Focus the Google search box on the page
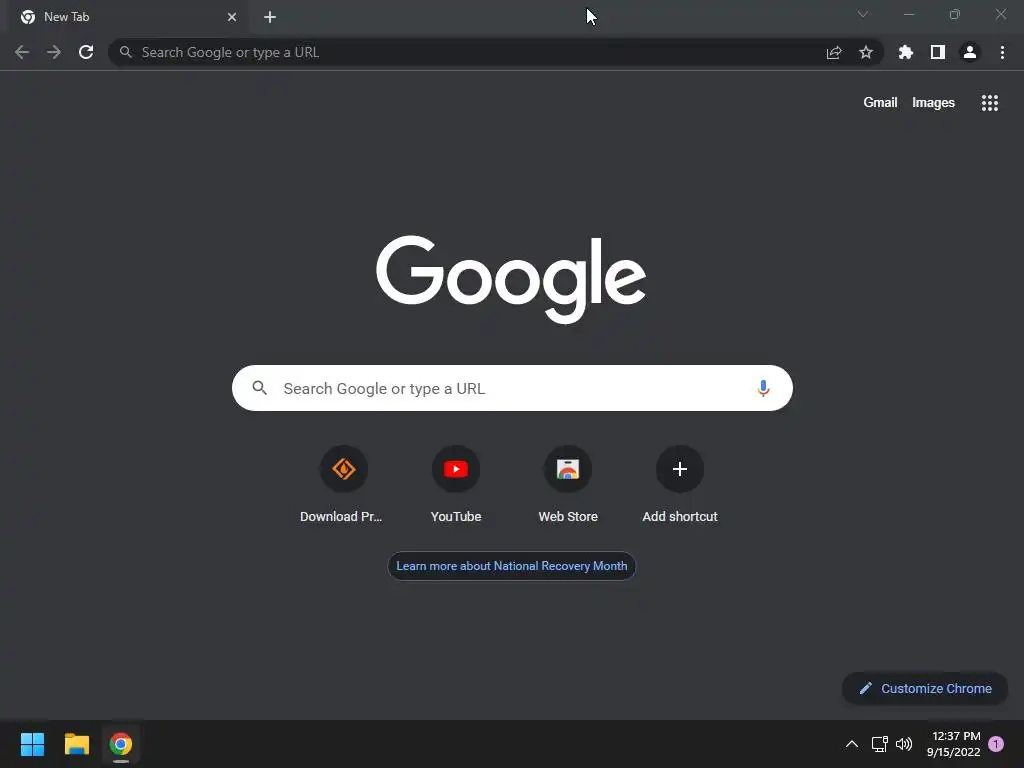Screen dimensions: 1024x768 pyautogui.click(x=512, y=389)
